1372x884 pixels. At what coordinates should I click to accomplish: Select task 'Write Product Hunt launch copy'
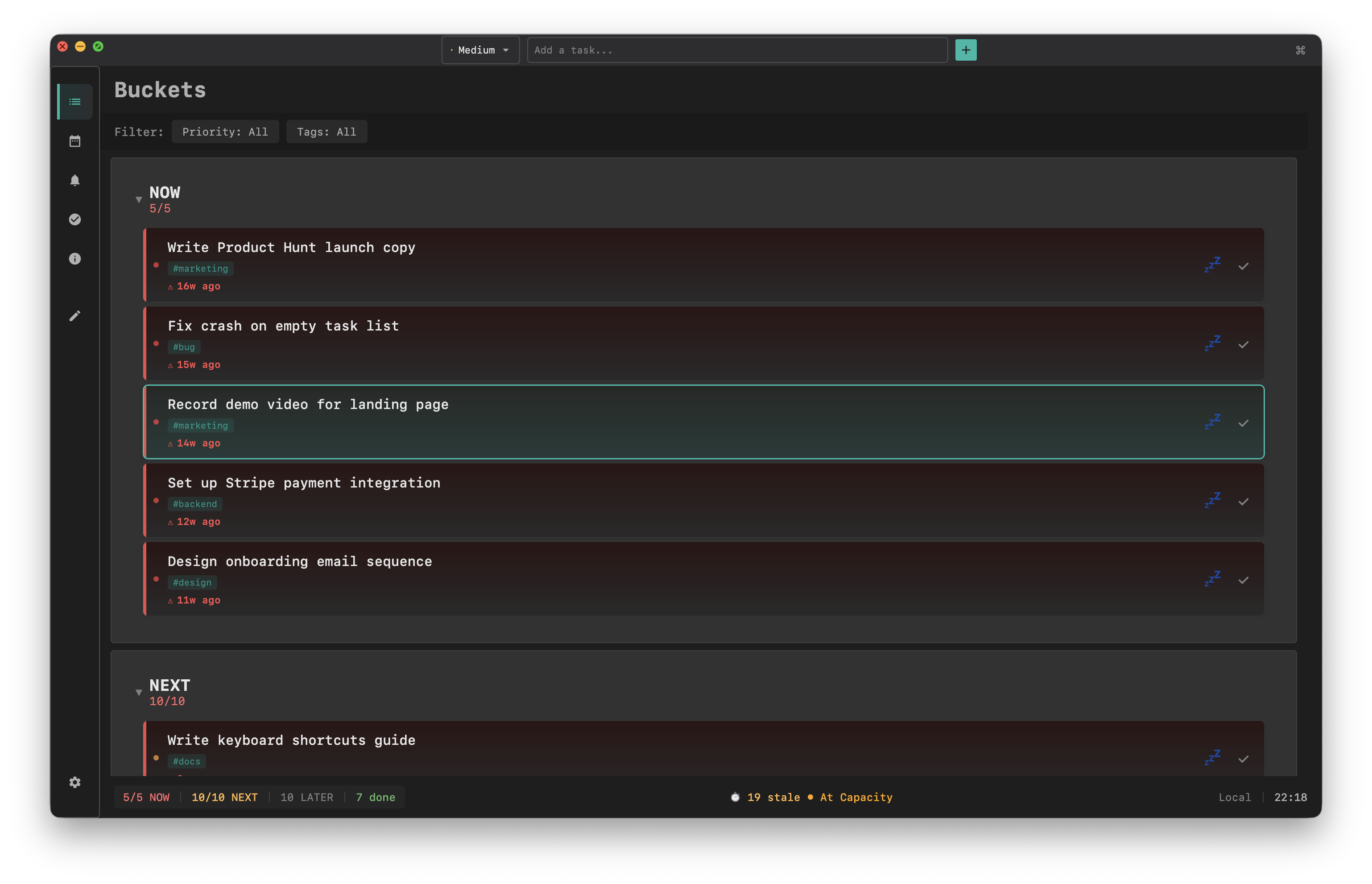[x=704, y=265]
